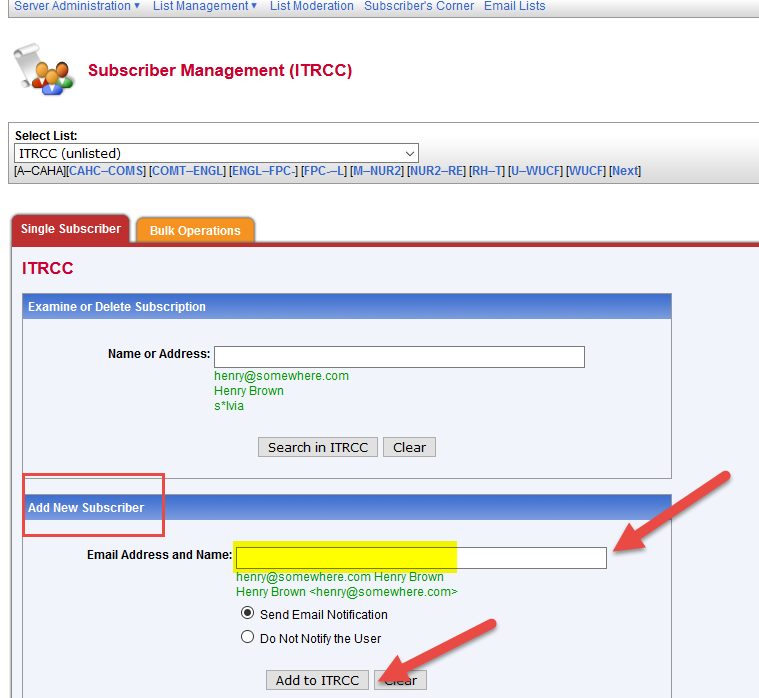Jump to COMT–ENGL list range

(x=187, y=171)
